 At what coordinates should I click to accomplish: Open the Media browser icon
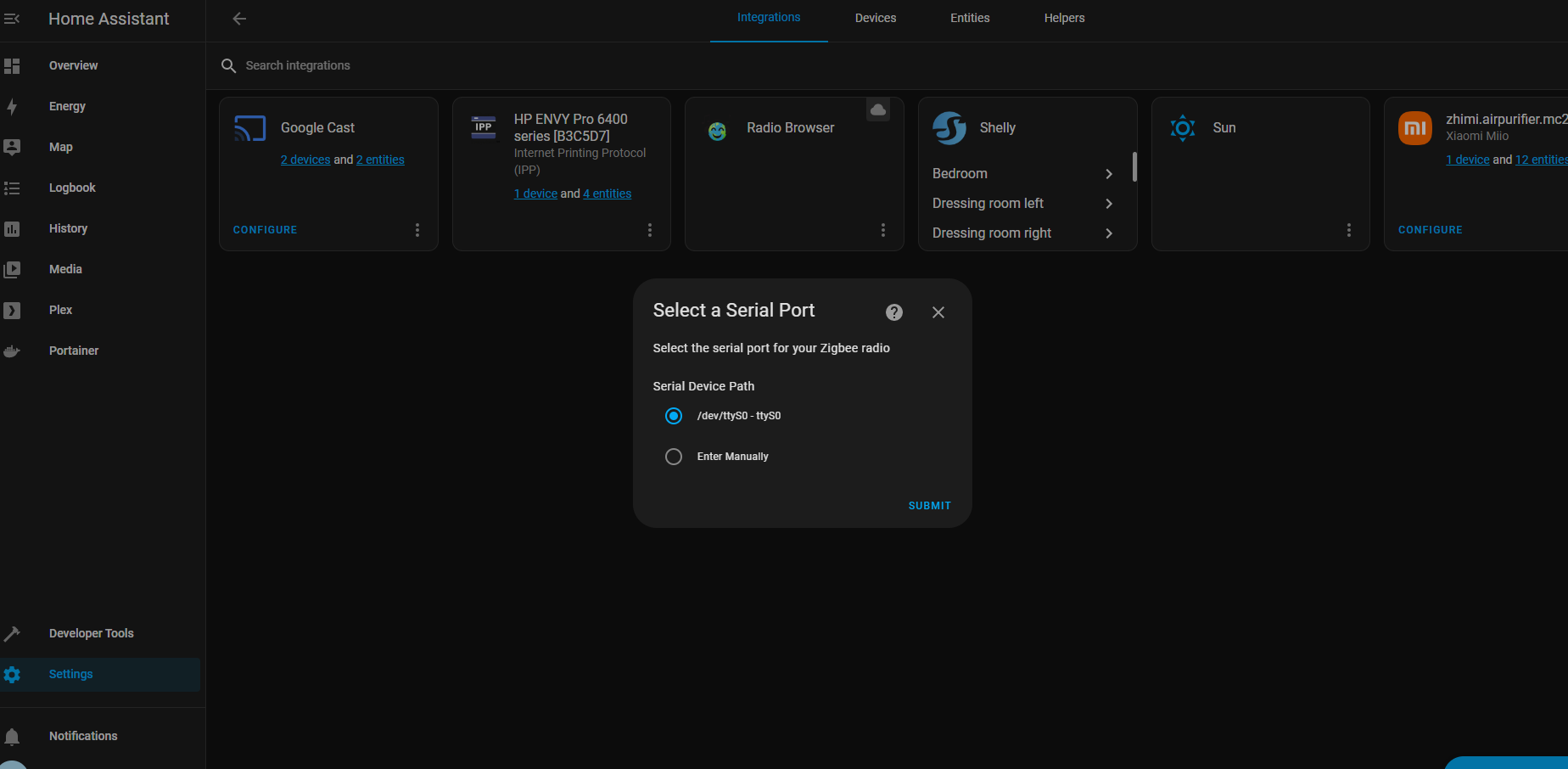click(13, 269)
